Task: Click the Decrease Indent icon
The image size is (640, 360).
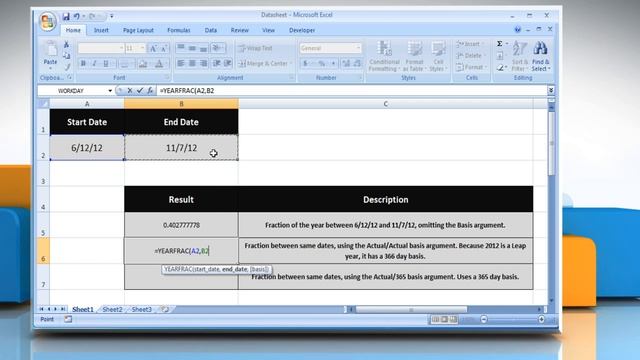Action: click(x=216, y=63)
